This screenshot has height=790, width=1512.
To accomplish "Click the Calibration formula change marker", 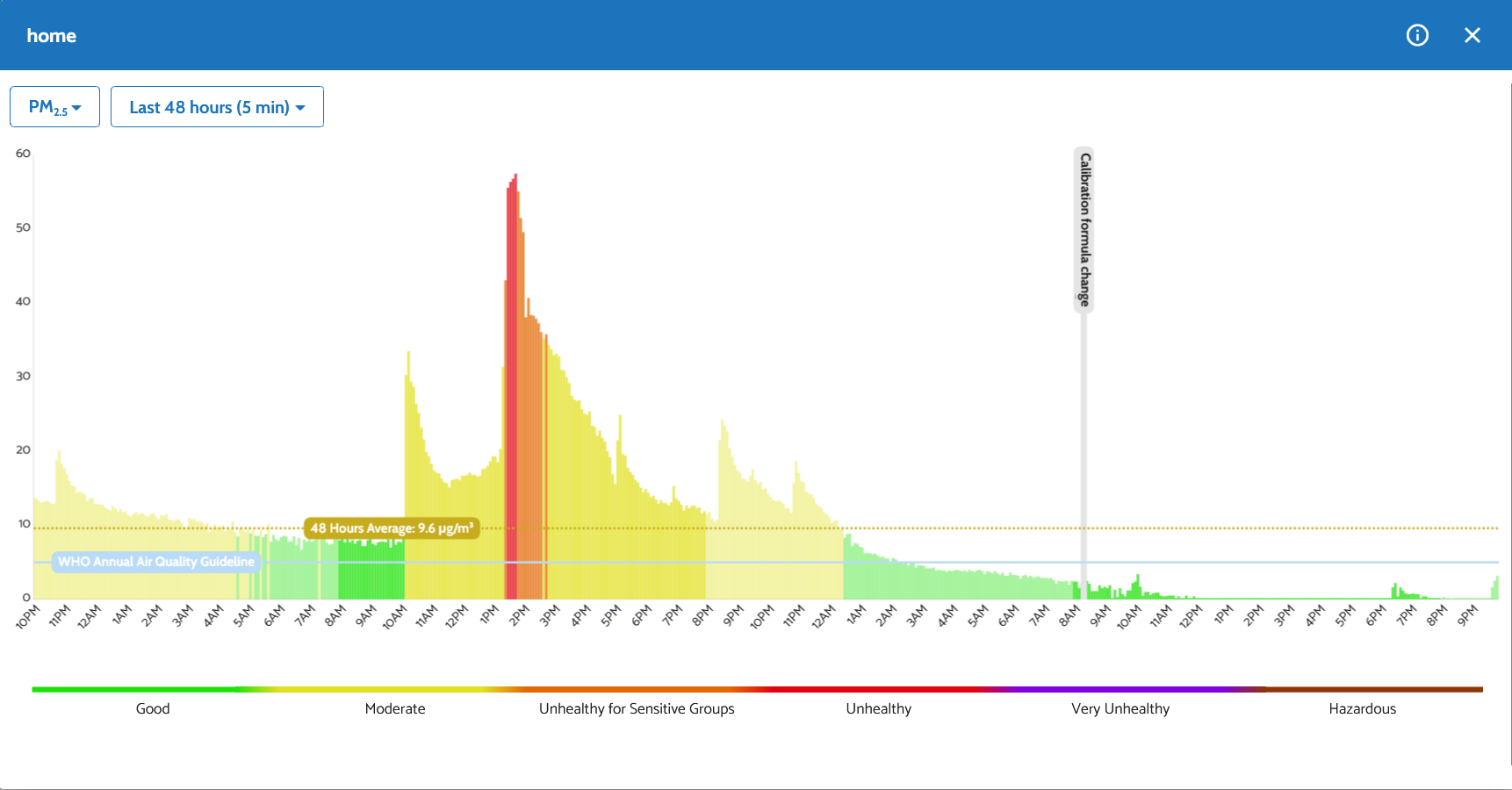I will click(x=1084, y=228).
